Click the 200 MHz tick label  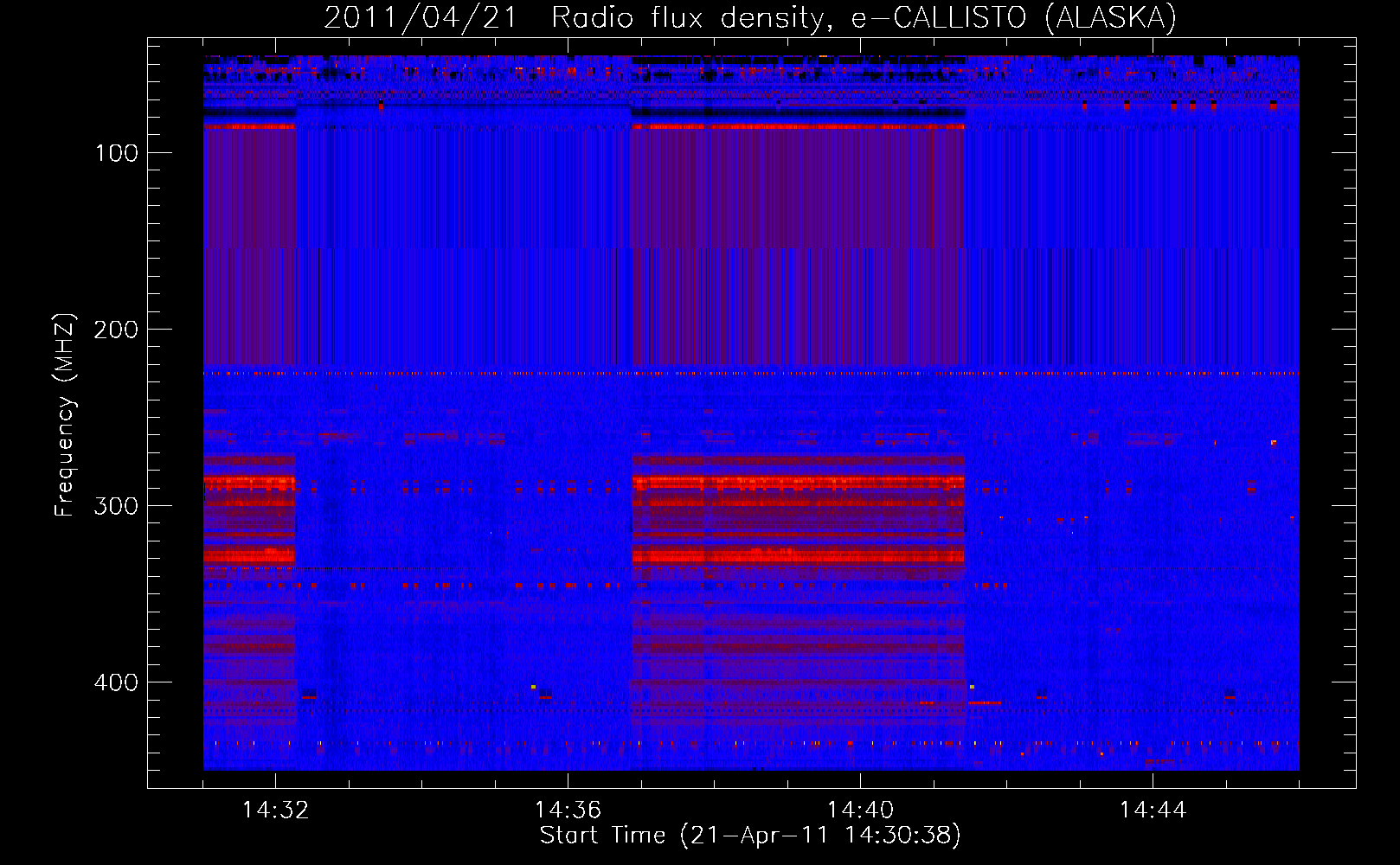tap(116, 330)
